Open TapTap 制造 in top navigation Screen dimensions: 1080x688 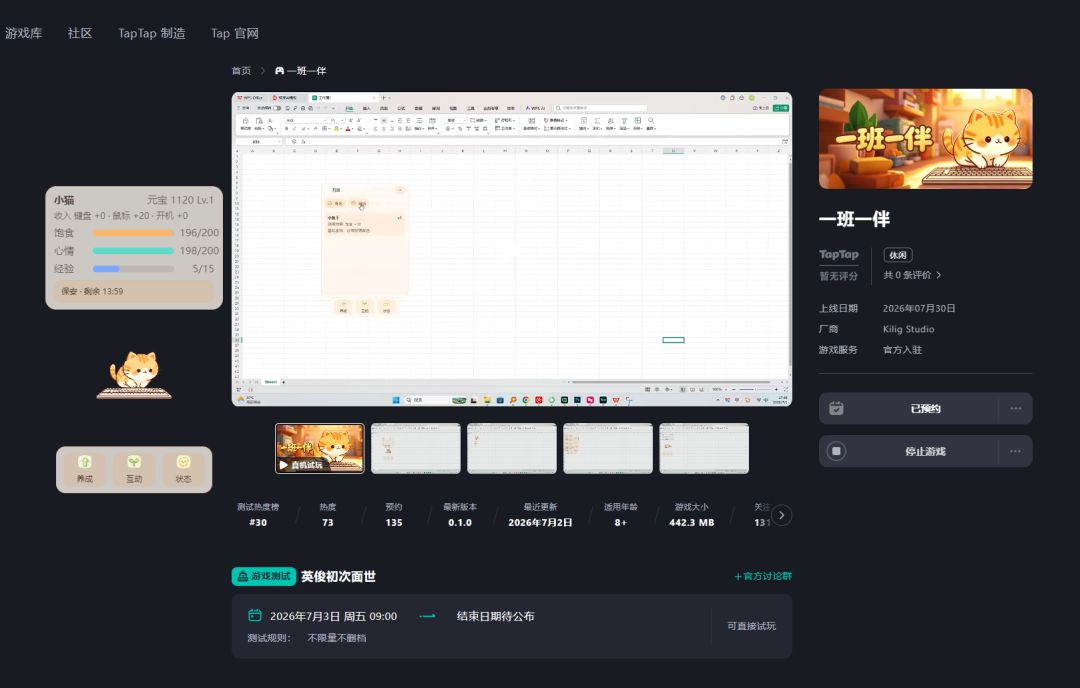[152, 33]
